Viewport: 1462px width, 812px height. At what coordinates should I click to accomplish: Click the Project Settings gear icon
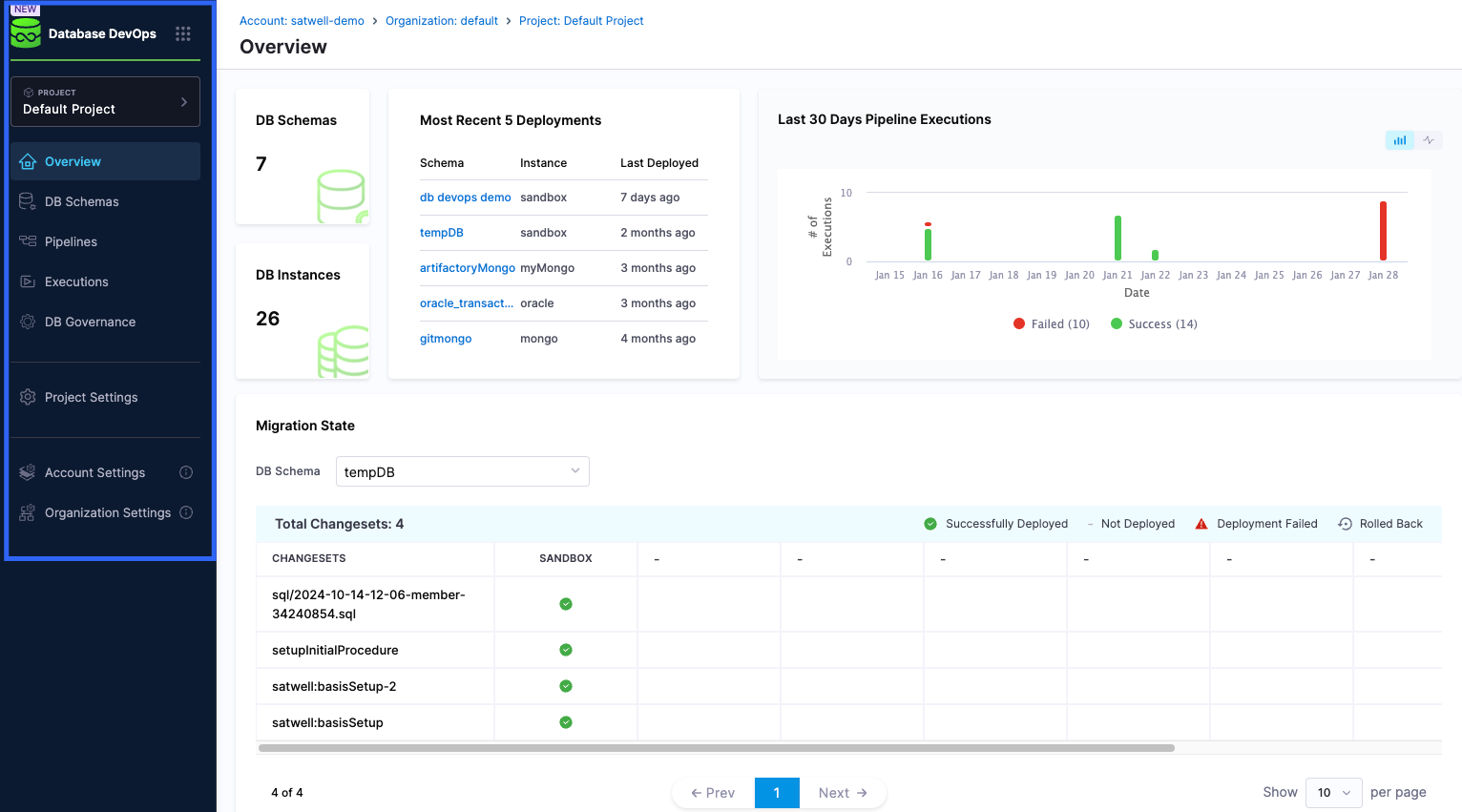click(28, 397)
